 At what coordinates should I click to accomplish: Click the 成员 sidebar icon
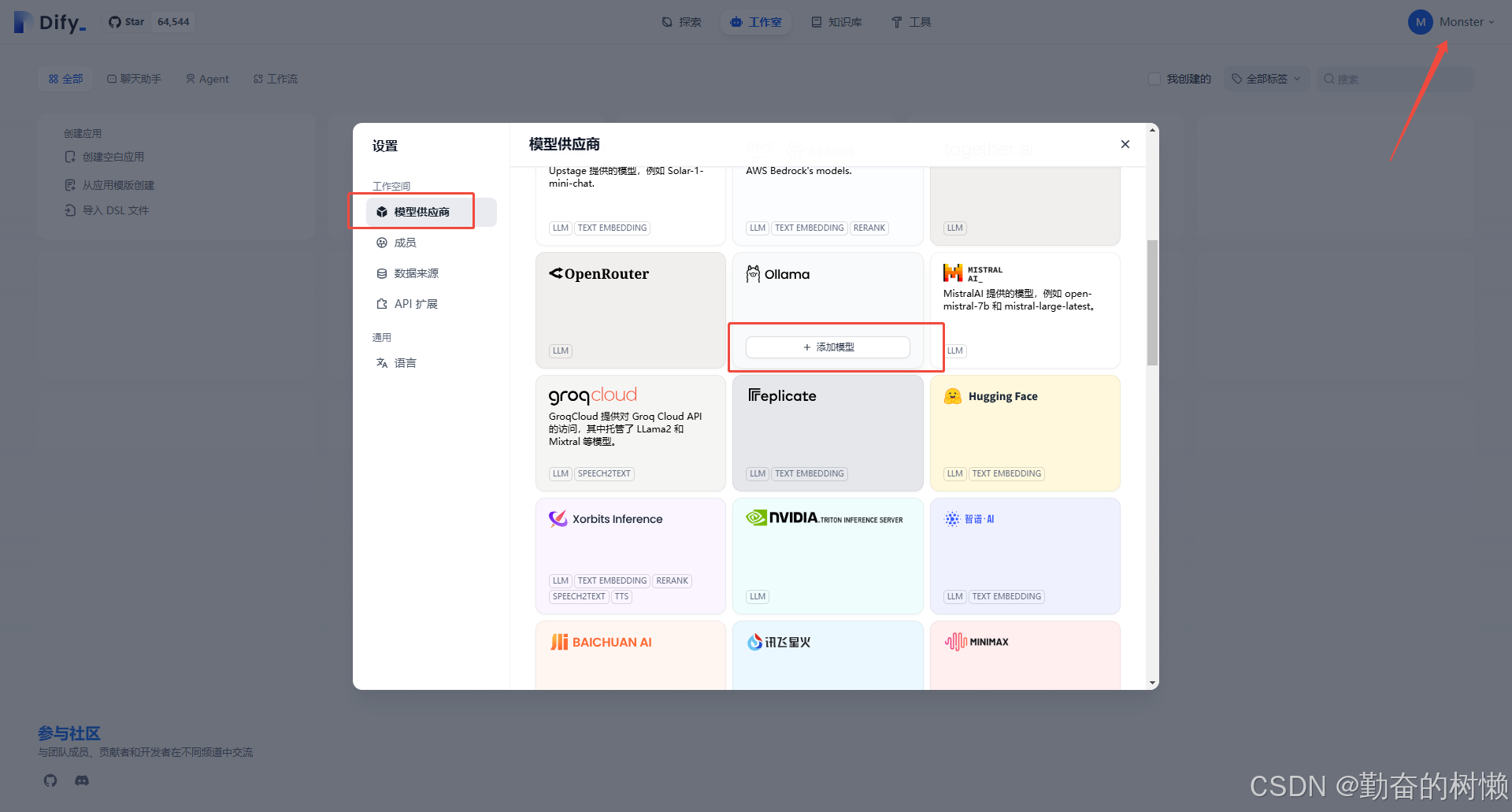[382, 243]
